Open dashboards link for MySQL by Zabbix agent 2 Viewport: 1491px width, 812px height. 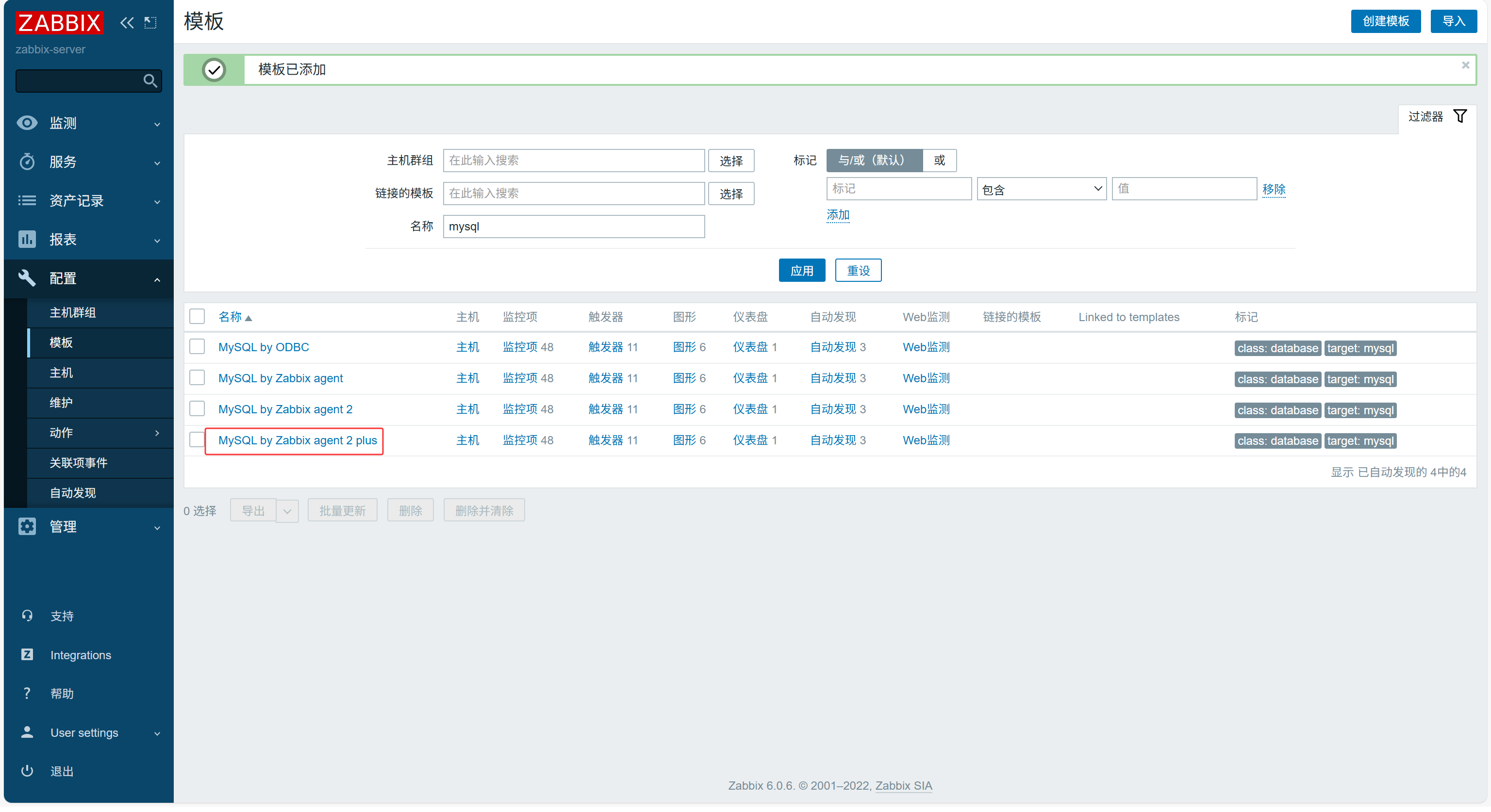pos(750,409)
